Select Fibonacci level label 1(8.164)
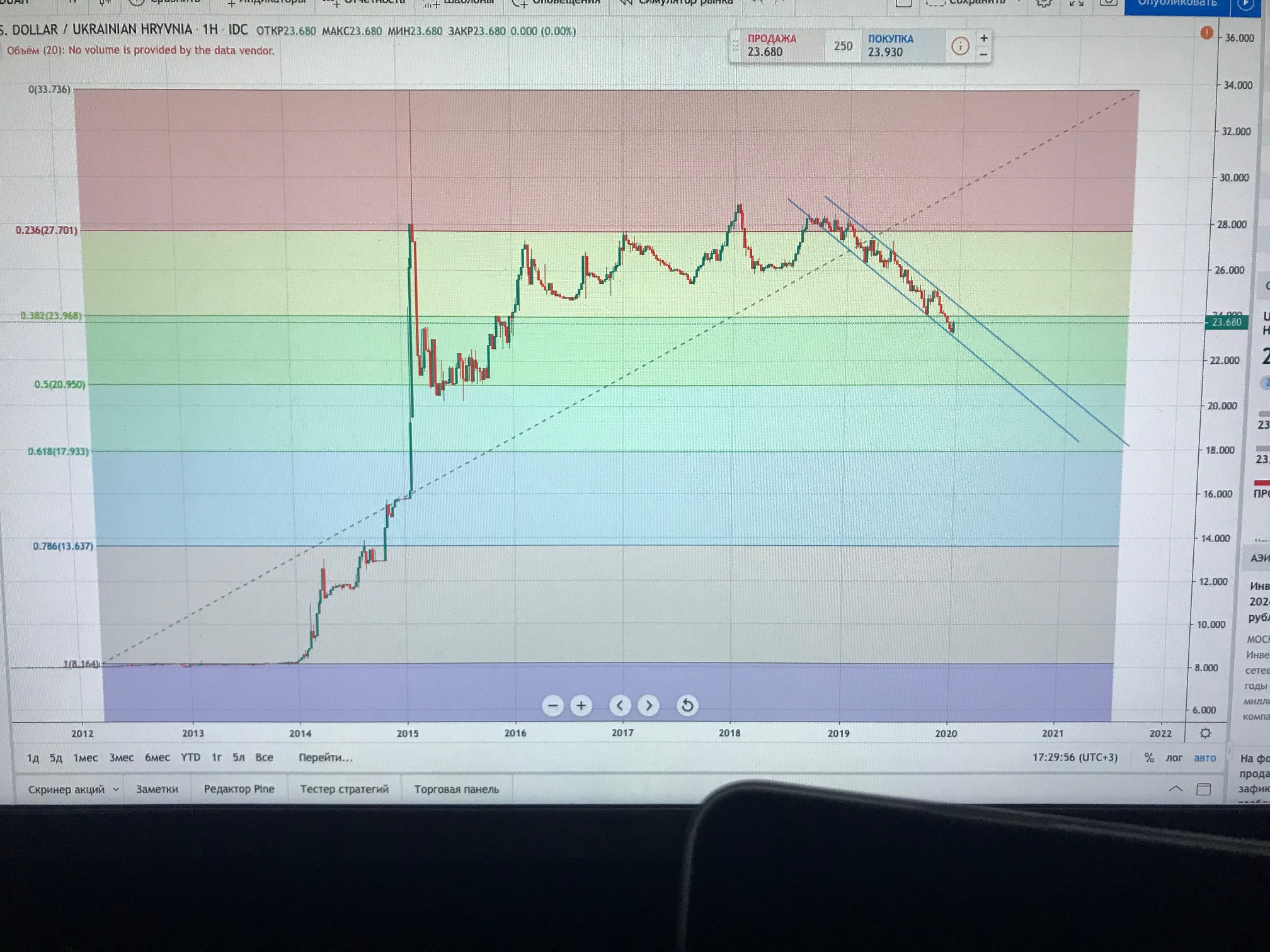Image resolution: width=1270 pixels, height=952 pixels. click(x=81, y=664)
